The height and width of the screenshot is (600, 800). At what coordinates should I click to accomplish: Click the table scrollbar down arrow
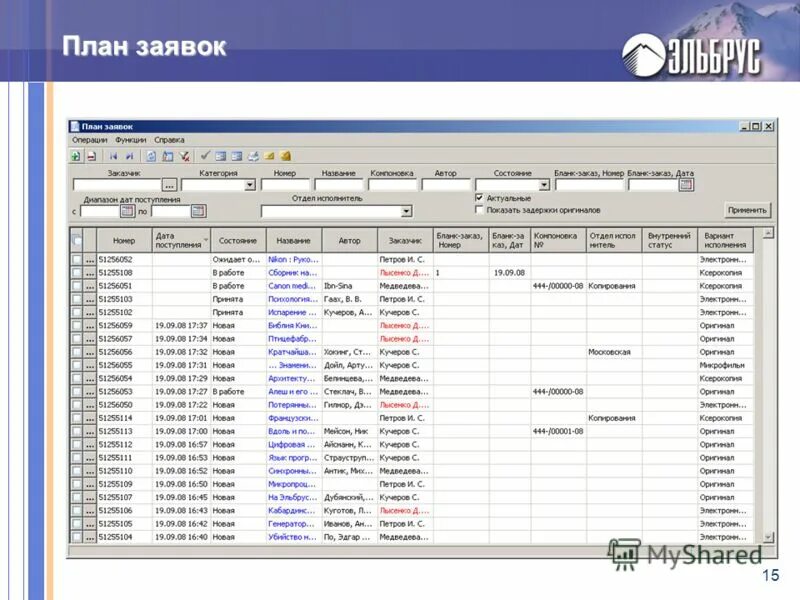point(768,537)
